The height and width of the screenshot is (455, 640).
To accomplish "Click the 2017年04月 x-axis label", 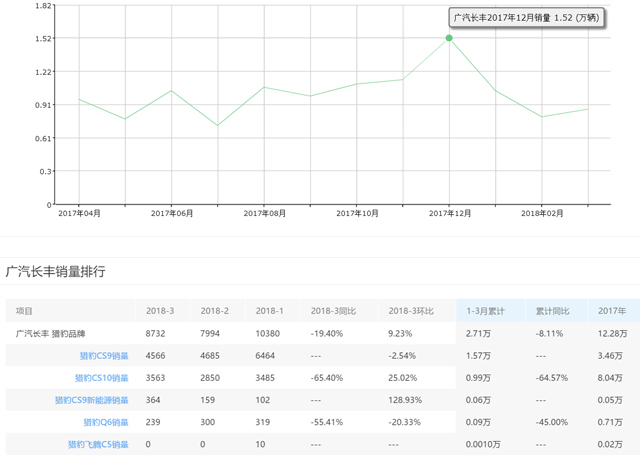I will [79, 213].
